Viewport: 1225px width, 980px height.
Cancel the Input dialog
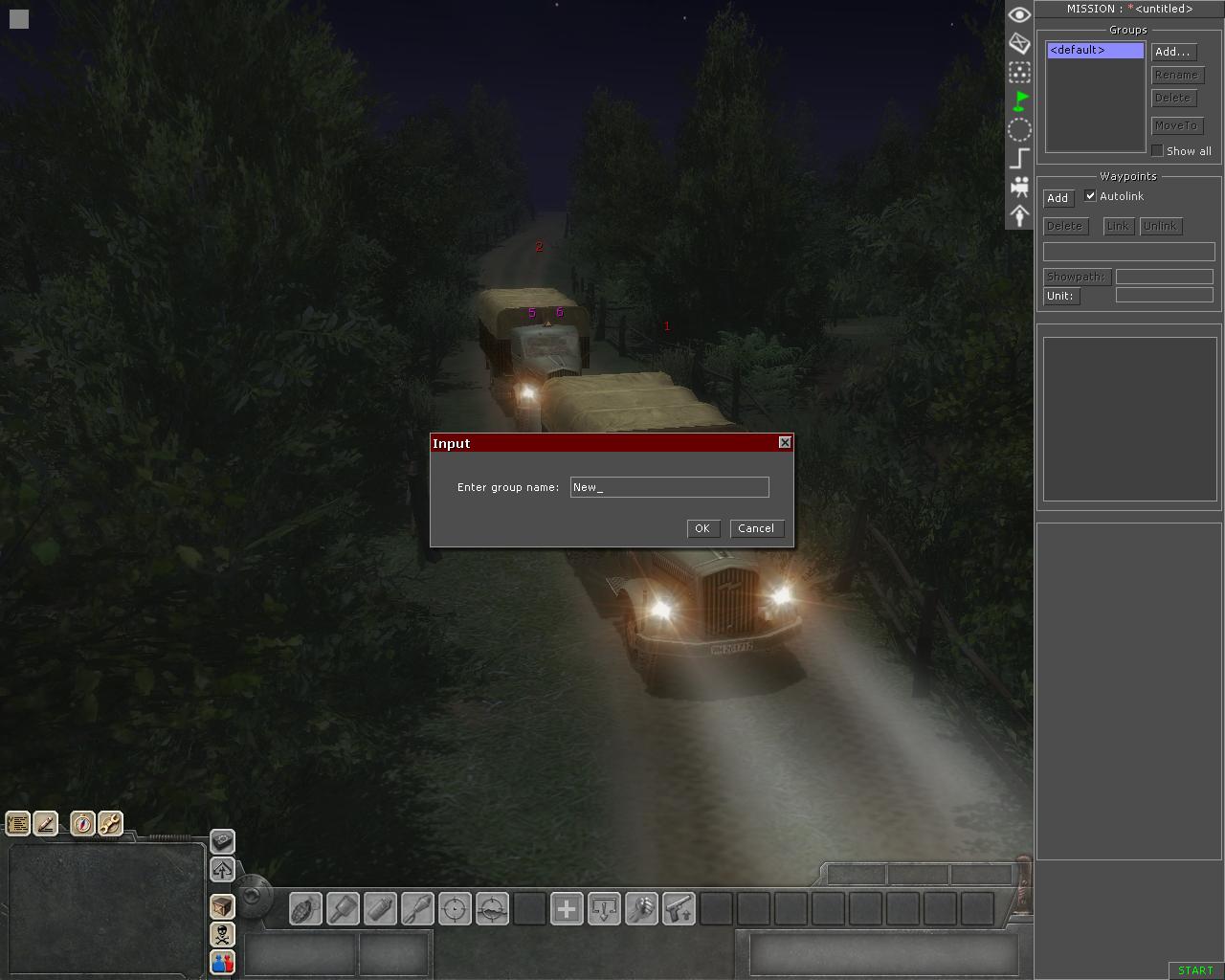click(x=756, y=528)
